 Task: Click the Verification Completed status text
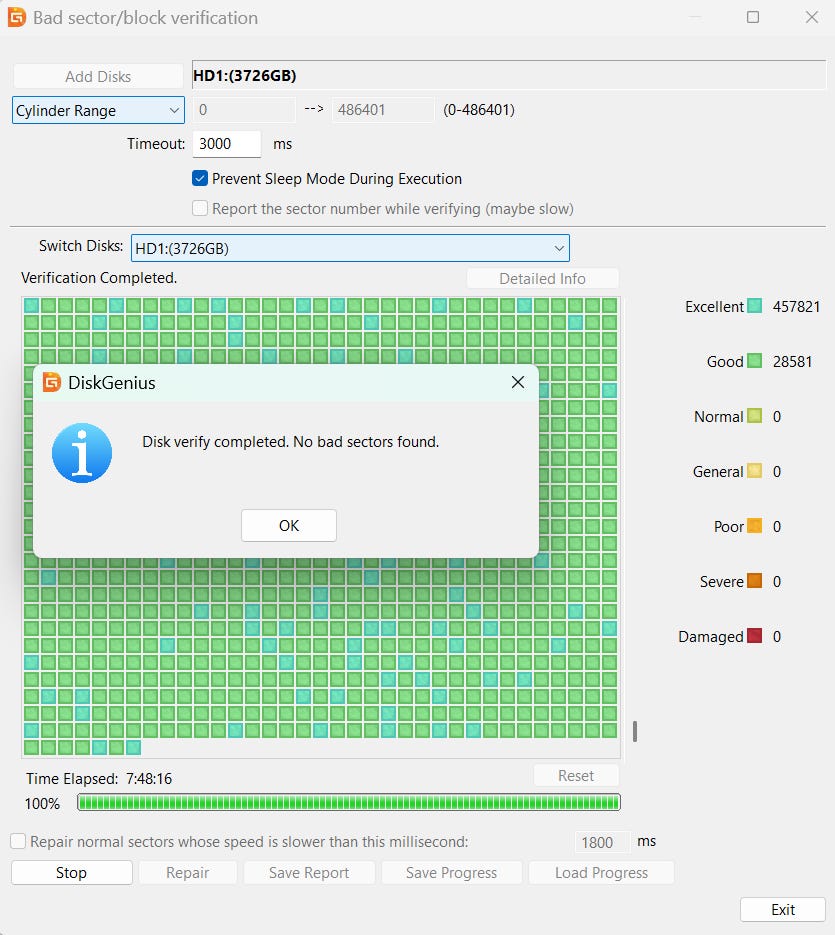click(99, 278)
